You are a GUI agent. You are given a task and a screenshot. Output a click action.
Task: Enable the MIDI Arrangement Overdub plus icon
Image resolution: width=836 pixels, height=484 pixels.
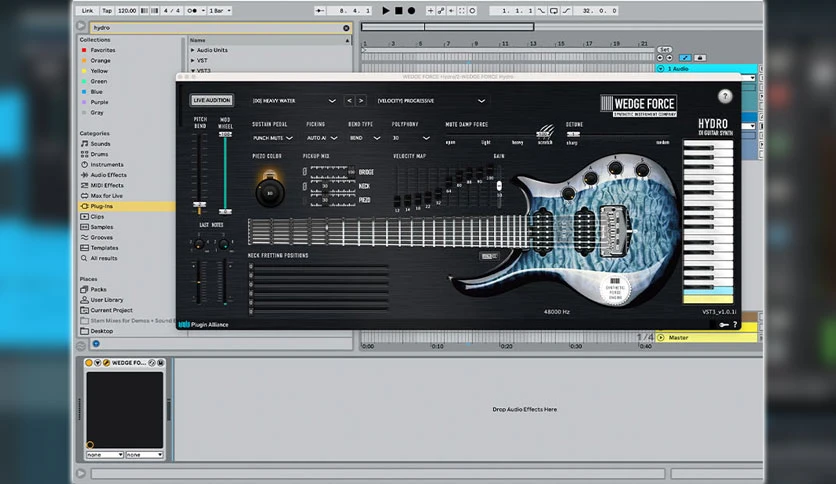pos(430,11)
